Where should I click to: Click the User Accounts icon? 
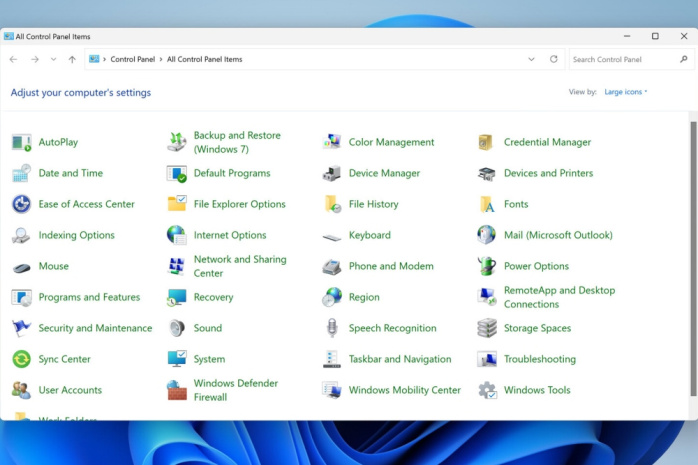[x=21, y=390]
